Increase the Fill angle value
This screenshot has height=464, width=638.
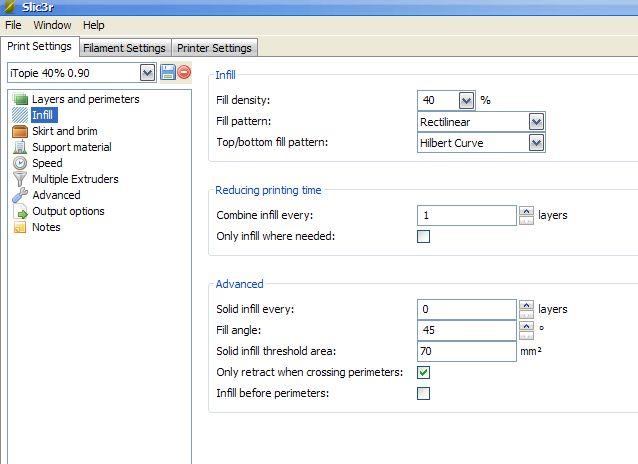click(x=527, y=326)
